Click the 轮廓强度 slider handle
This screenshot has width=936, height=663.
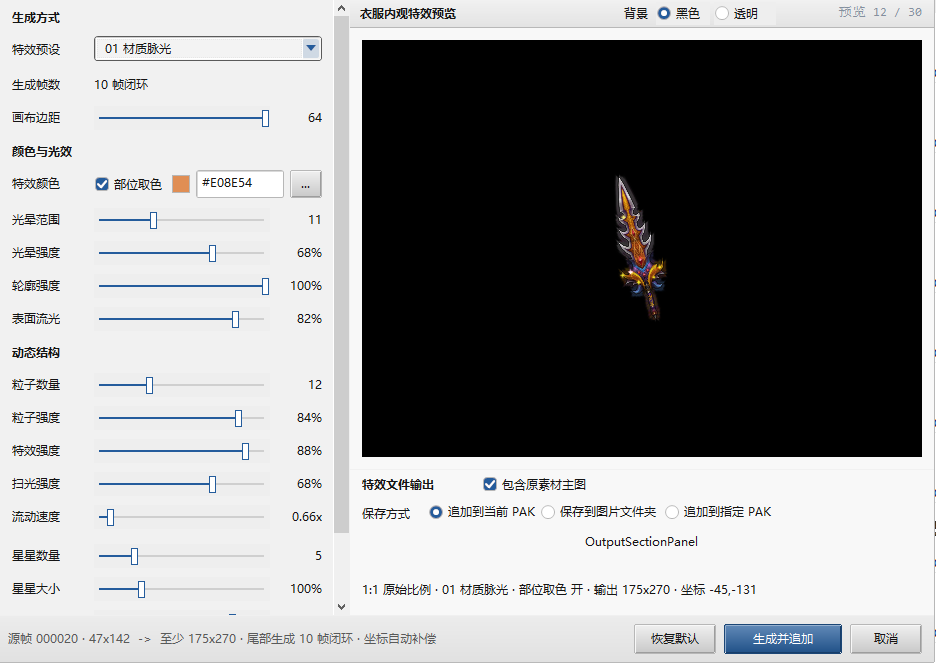click(x=265, y=286)
